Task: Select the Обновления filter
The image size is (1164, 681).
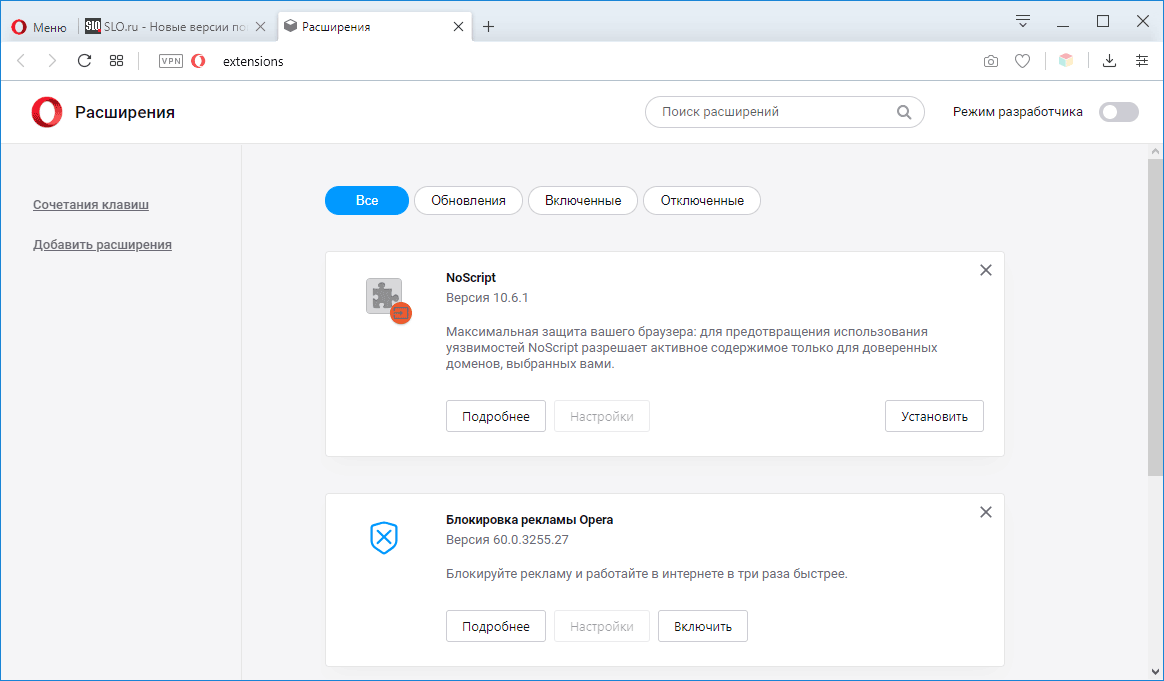Action: tap(468, 201)
